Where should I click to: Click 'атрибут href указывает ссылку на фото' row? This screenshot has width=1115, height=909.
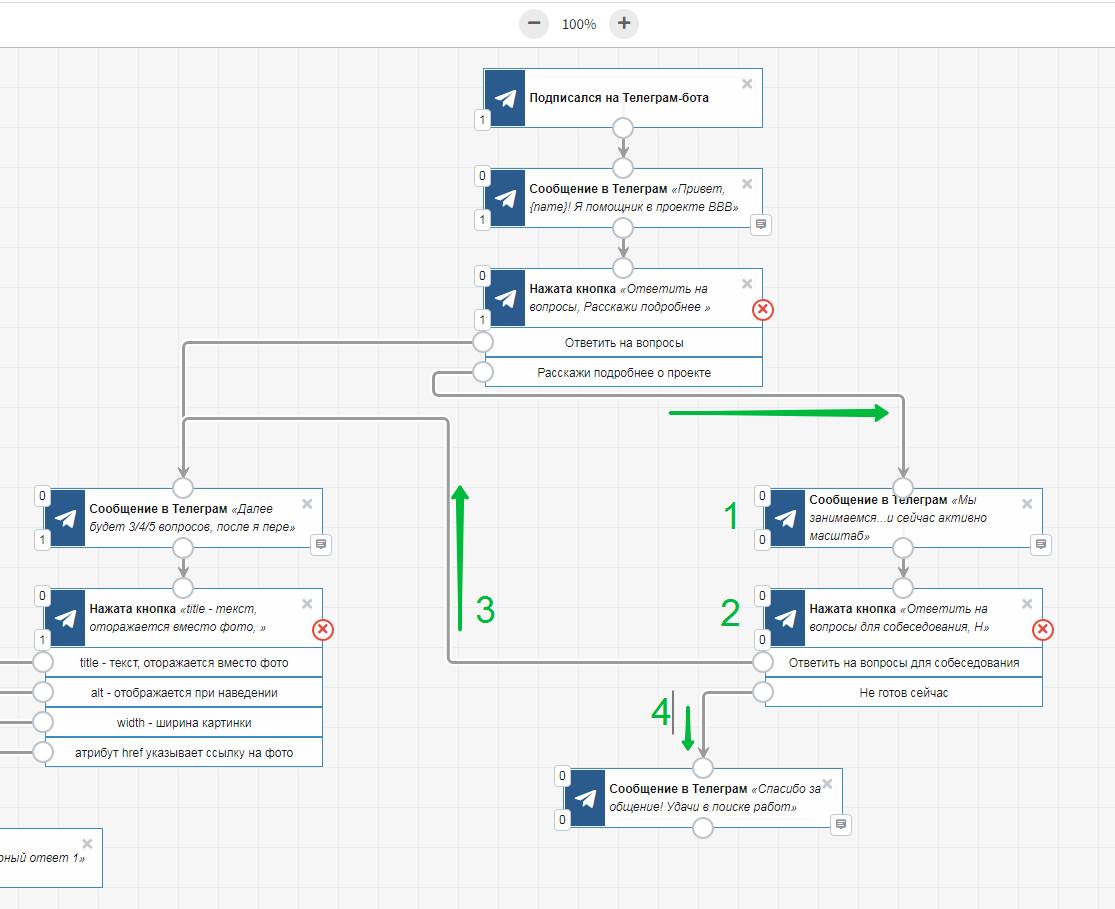(x=183, y=752)
